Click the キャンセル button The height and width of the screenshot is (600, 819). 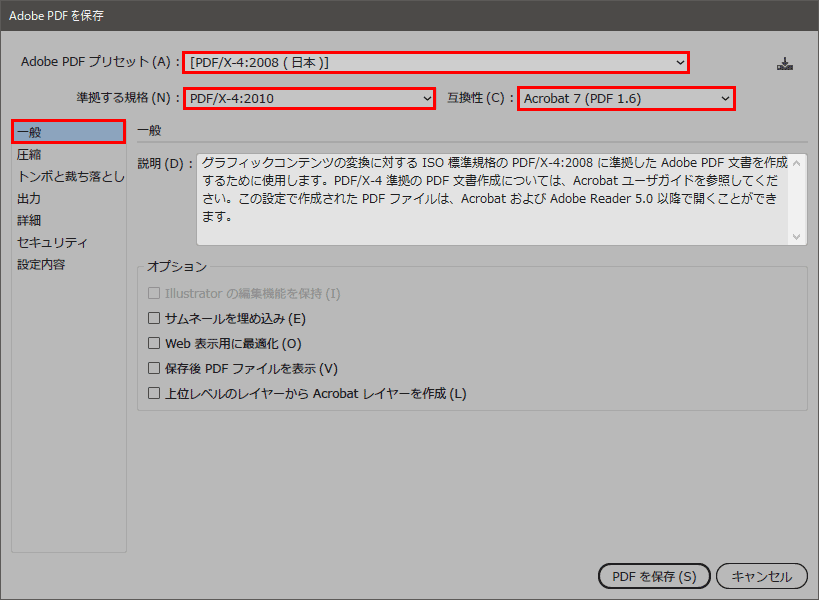[761, 576]
